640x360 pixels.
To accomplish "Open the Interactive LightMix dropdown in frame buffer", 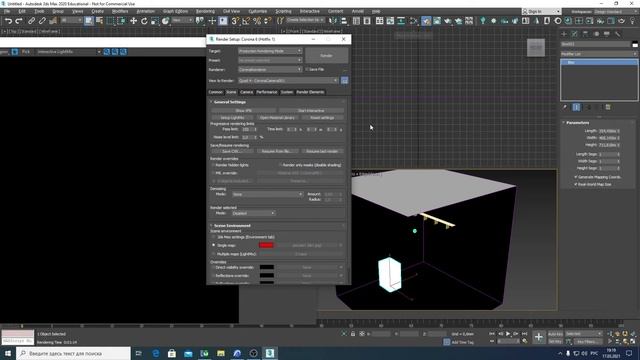I will coord(69,52).
